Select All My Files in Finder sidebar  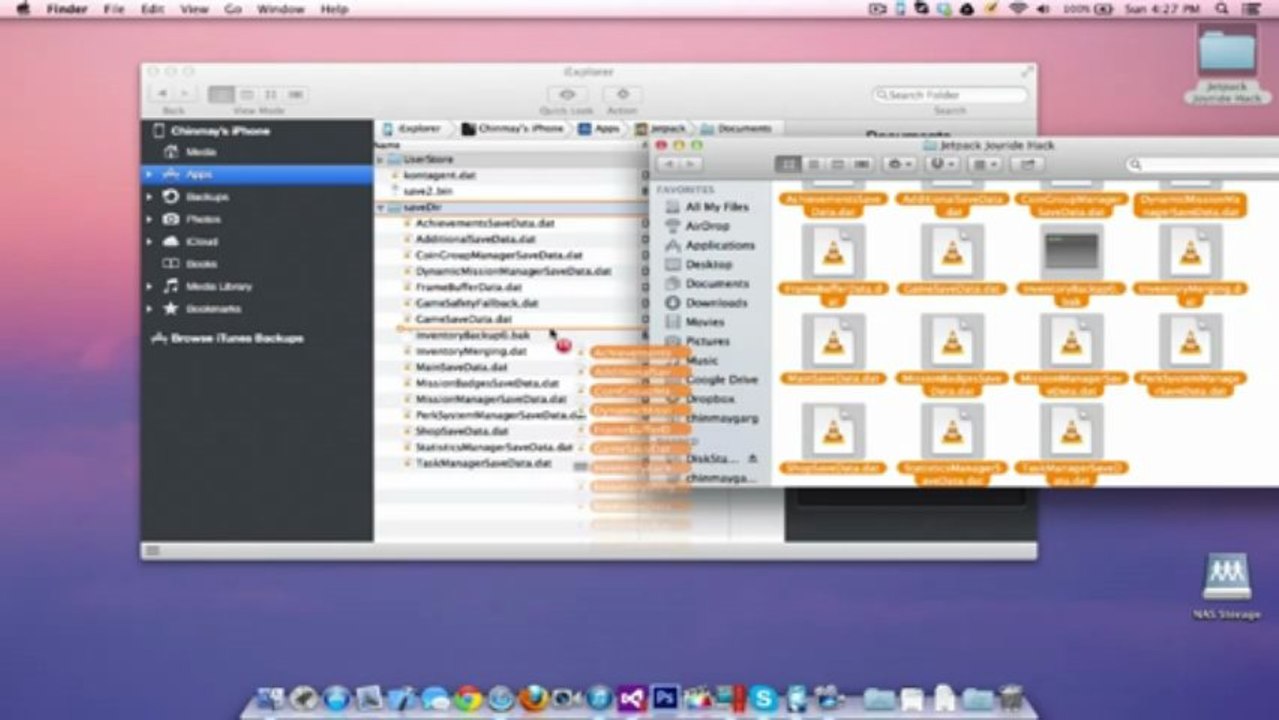coord(706,207)
